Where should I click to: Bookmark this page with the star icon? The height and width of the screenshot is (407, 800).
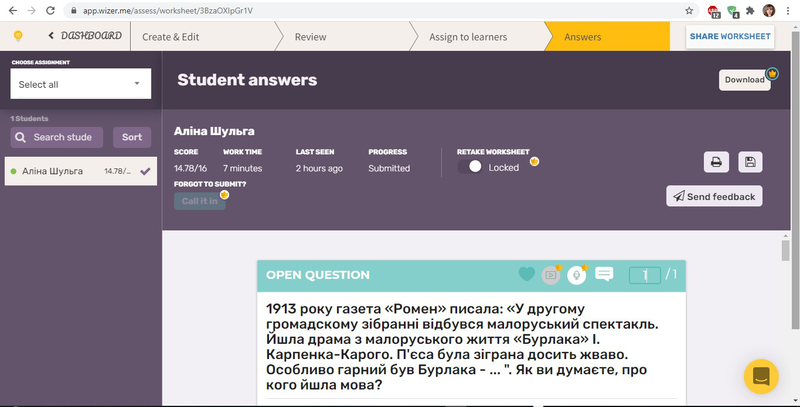pos(689,10)
